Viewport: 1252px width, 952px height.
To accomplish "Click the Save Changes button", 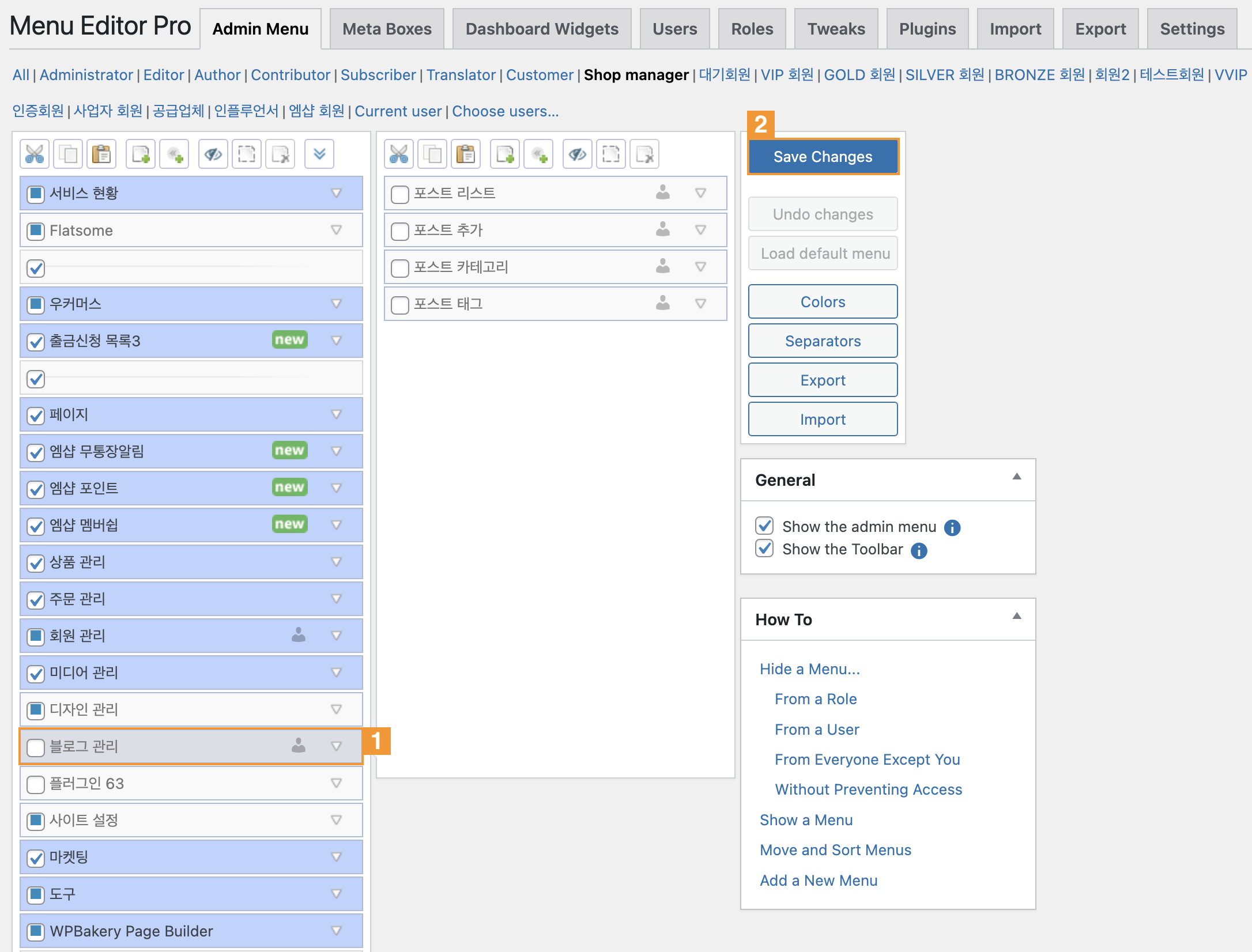I will point(823,157).
